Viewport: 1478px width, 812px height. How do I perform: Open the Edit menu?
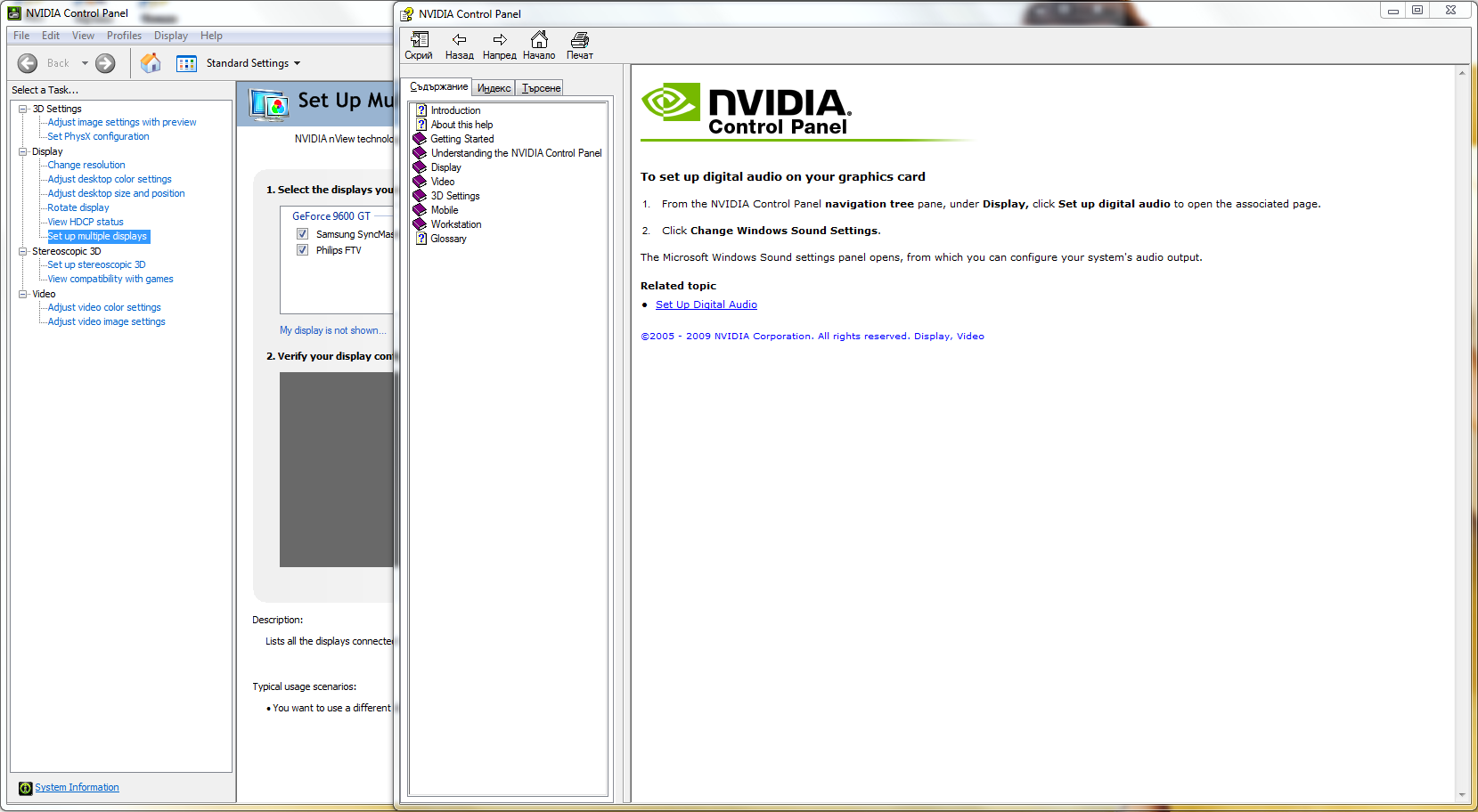tap(51, 36)
